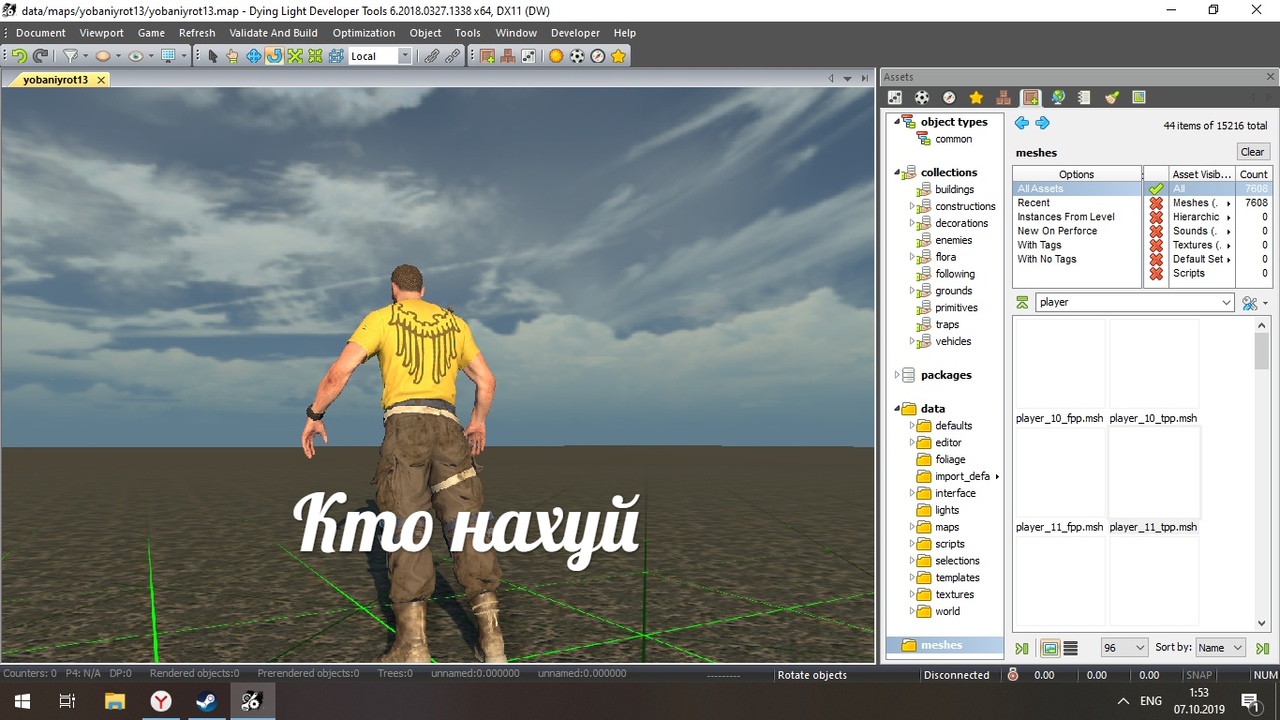Select the enemies collection
The image size is (1280, 720).
click(x=954, y=240)
